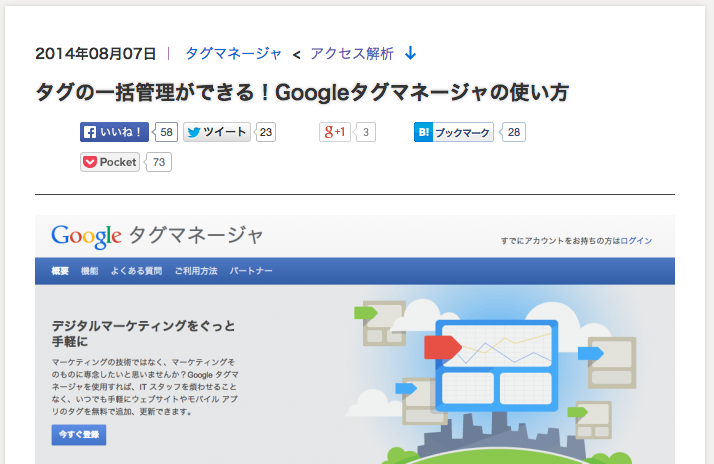The height and width of the screenshot is (464, 714).
Task: Click the タグマネージャ text beside Google logo
Action: [196, 235]
